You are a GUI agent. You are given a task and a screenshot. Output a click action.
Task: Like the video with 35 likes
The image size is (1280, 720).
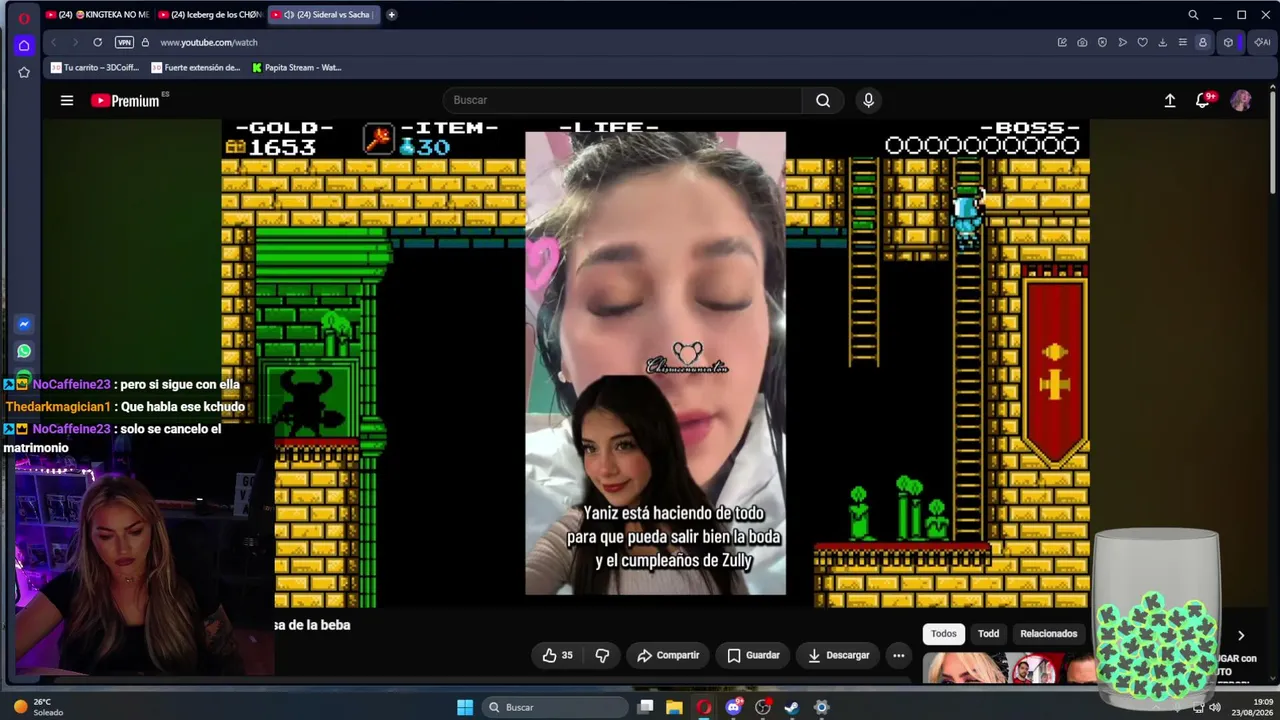[558, 655]
